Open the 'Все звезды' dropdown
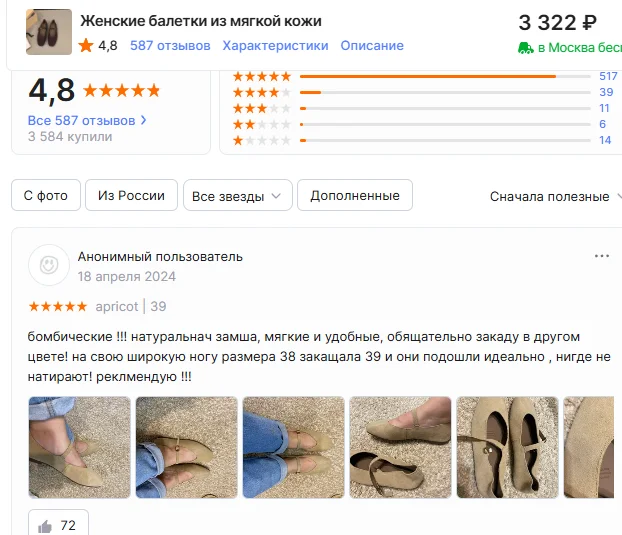The width and height of the screenshot is (622, 535). point(238,195)
